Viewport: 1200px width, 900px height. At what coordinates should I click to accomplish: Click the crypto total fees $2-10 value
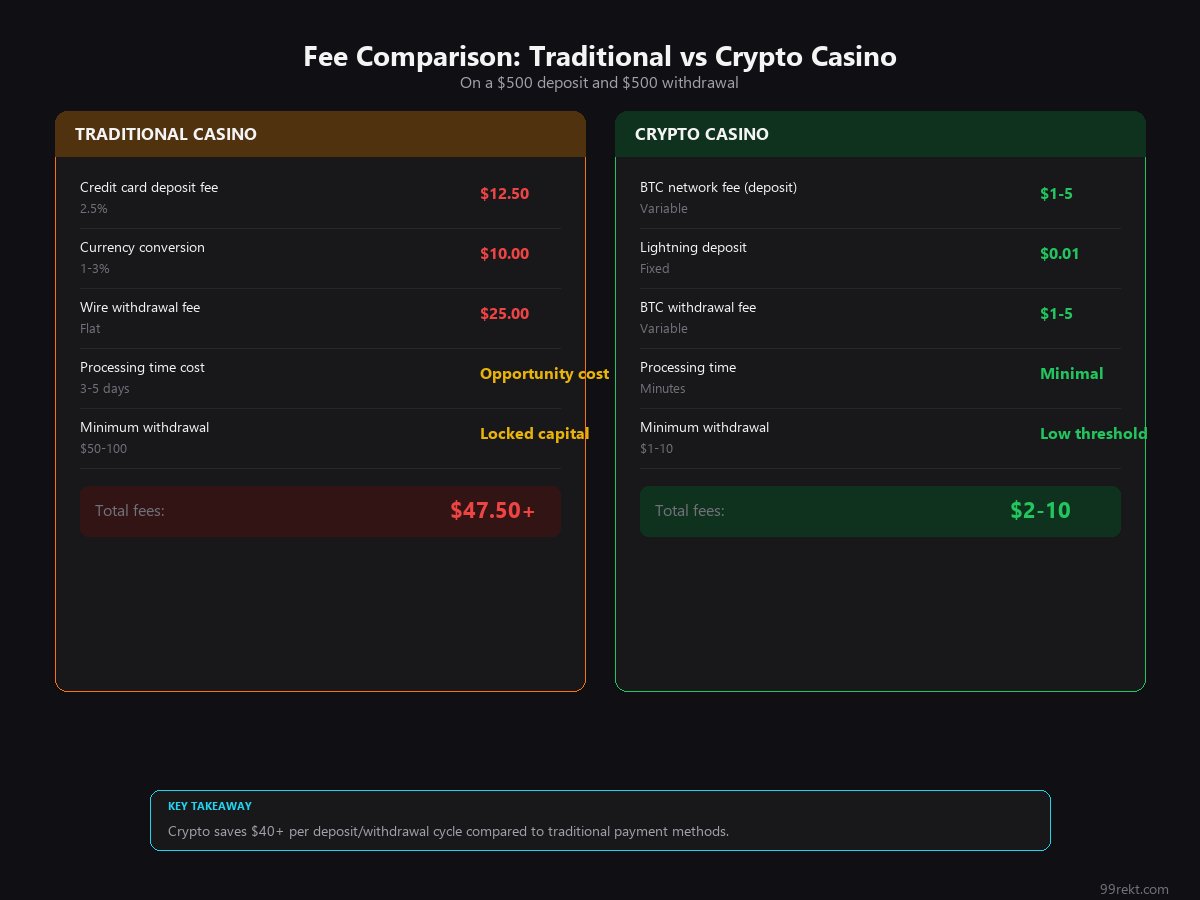pyautogui.click(x=1040, y=511)
